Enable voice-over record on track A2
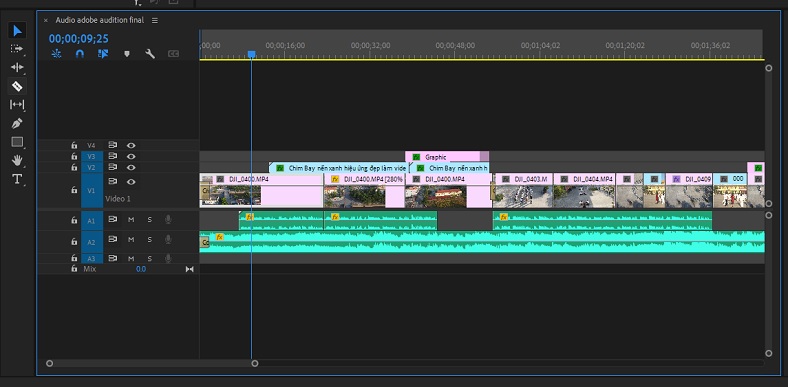788x387 pixels. (x=168, y=240)
